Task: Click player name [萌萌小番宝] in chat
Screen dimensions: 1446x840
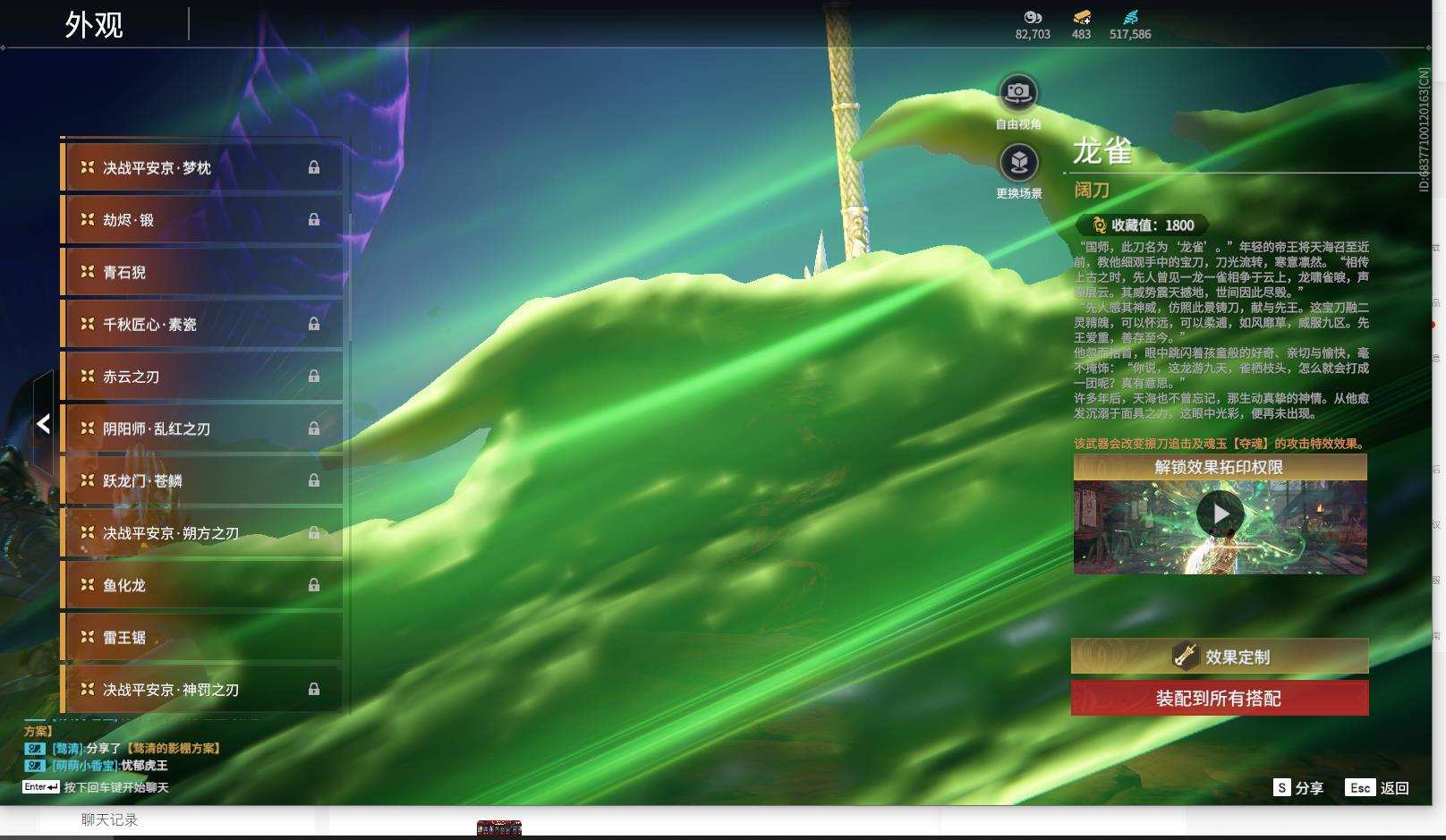Action: (x=85, y=766)
